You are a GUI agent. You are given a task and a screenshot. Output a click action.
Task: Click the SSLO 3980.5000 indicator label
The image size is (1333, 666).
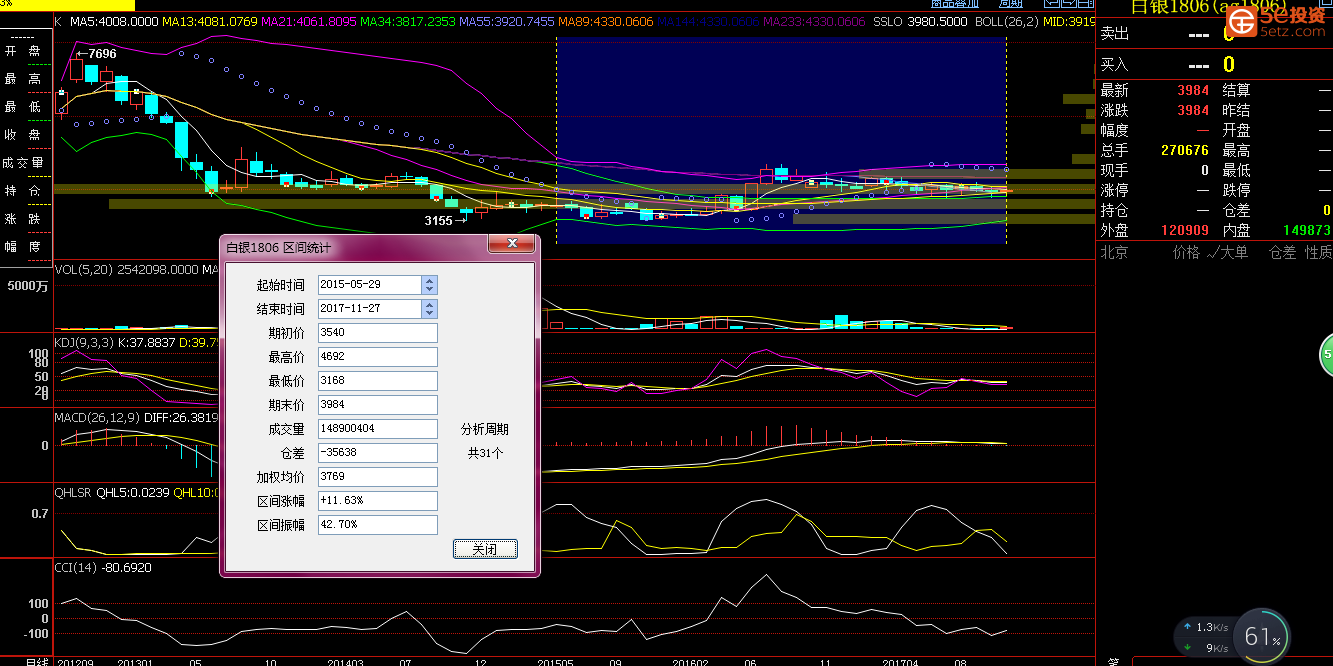tap(920, 21)
